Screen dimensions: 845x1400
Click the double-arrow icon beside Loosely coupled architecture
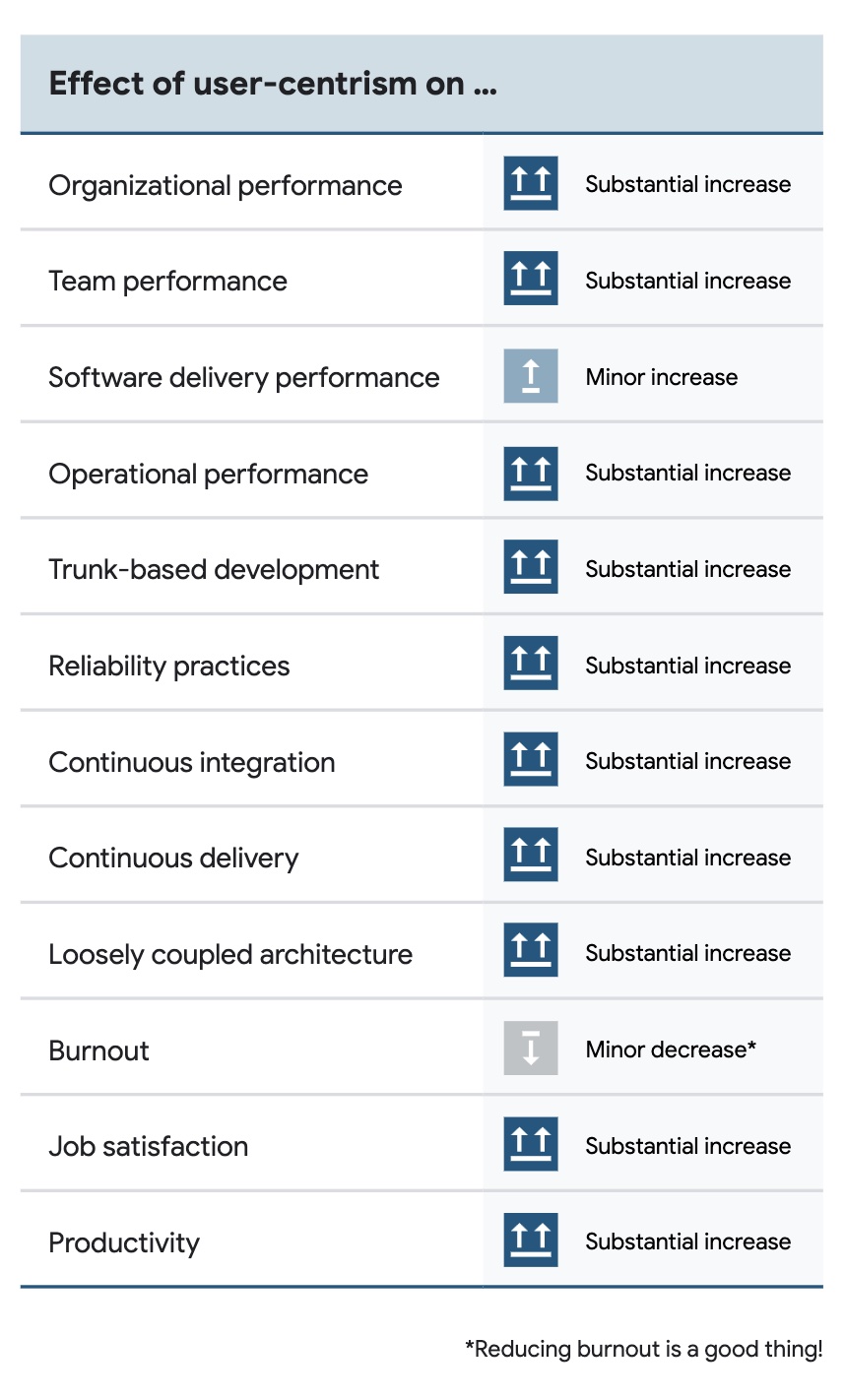[531, 952]
